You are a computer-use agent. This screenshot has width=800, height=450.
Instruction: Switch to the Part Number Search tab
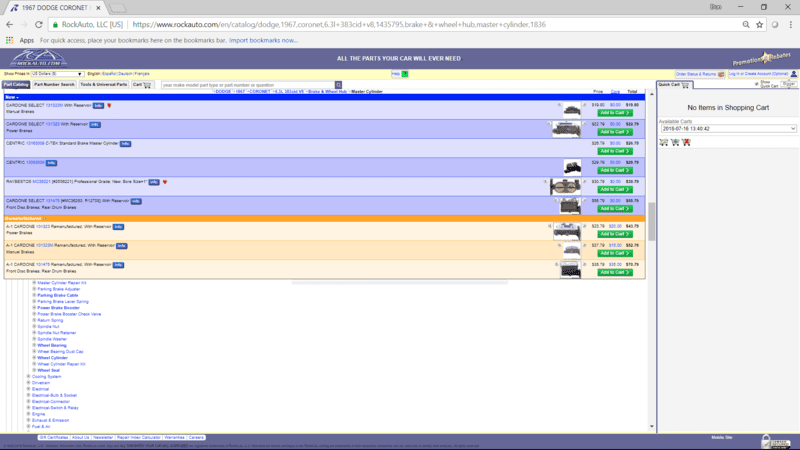[54, 85]
